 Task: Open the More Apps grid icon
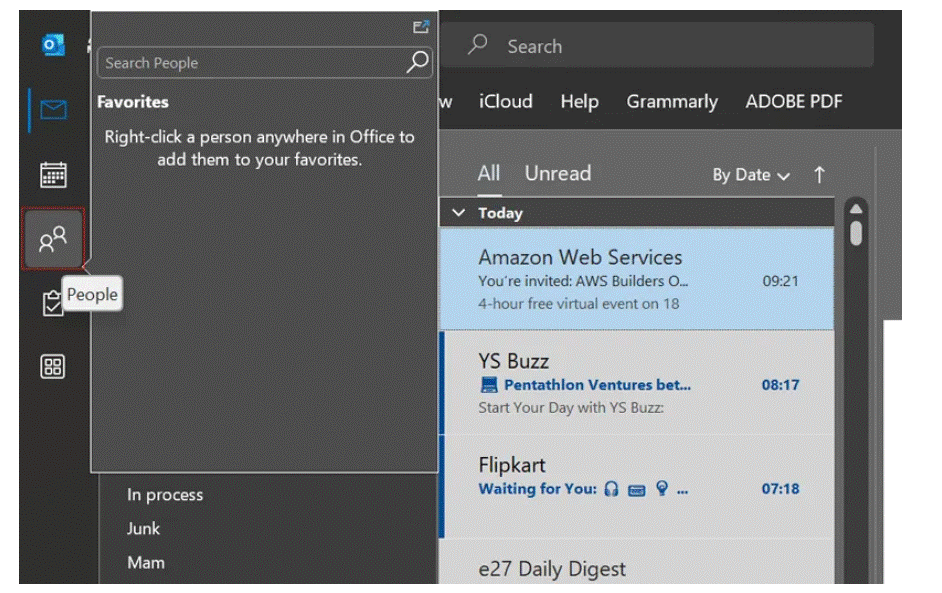(x=53, y=366)
